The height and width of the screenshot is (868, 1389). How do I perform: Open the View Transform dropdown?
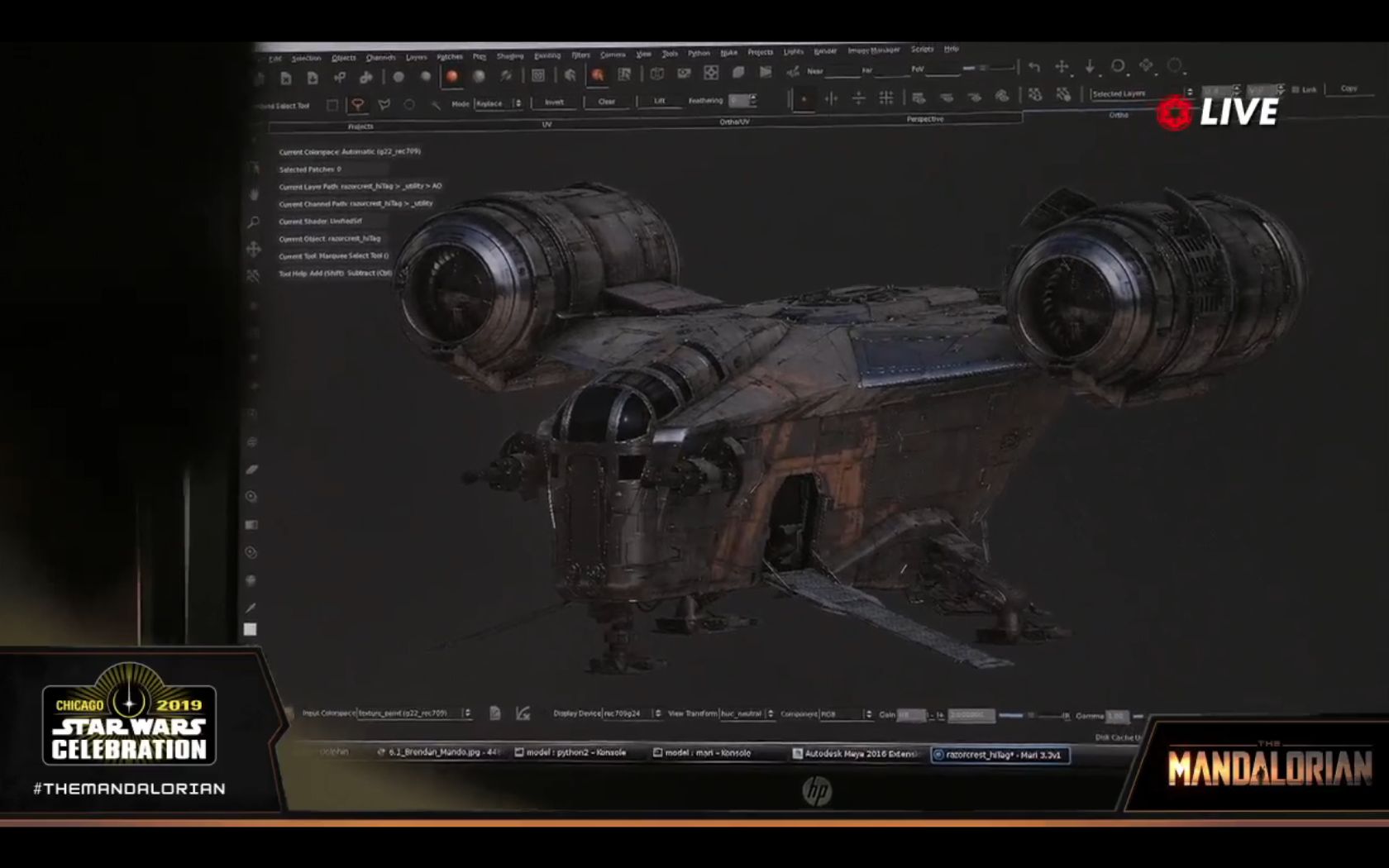pos(747,713)
